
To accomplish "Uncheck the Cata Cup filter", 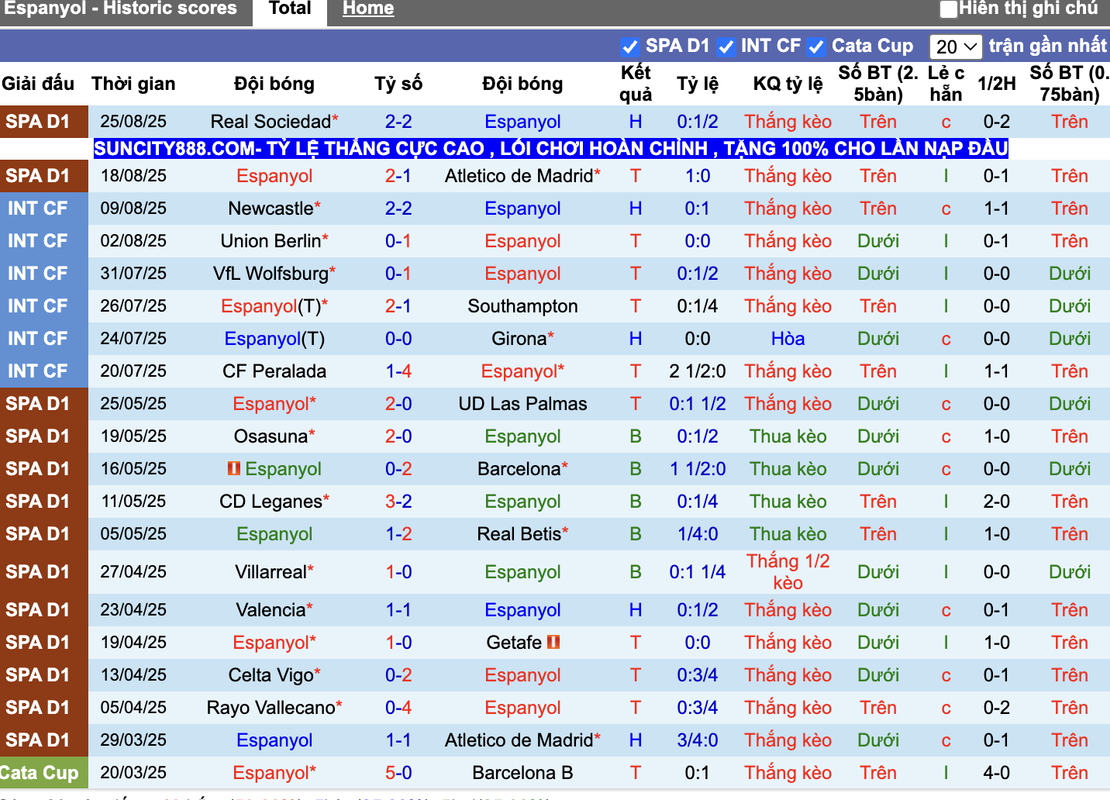I will pyautogui.click(x=816, y=47).
